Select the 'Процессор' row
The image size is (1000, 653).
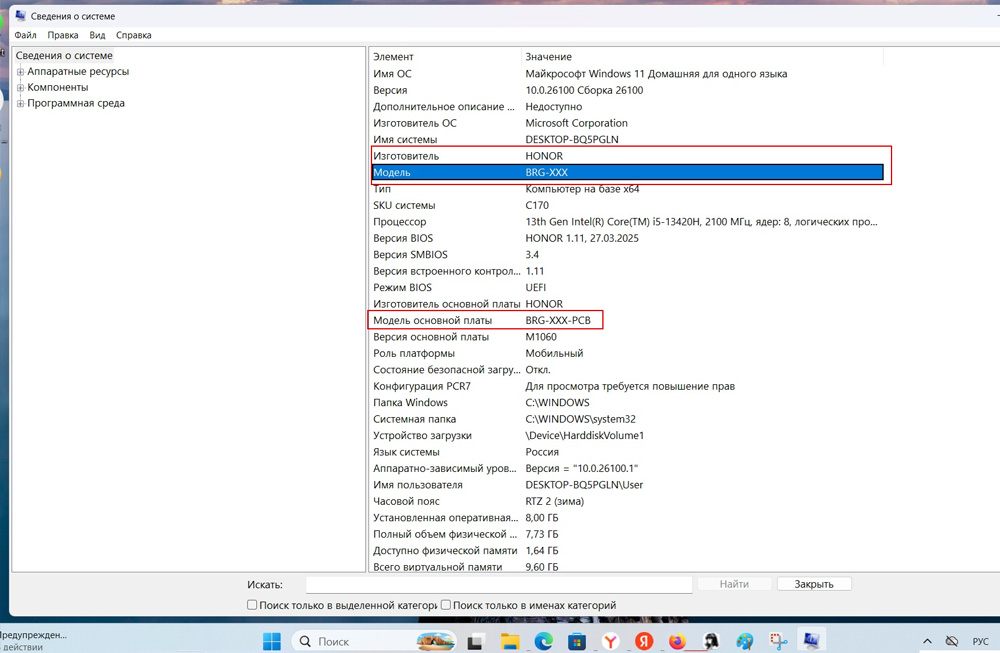(628, 222)
